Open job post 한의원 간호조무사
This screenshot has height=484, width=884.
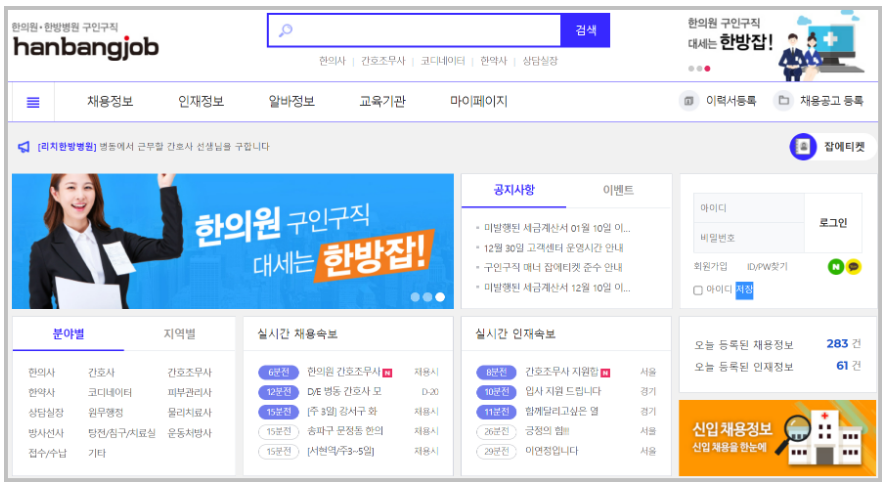coord(344,372)
